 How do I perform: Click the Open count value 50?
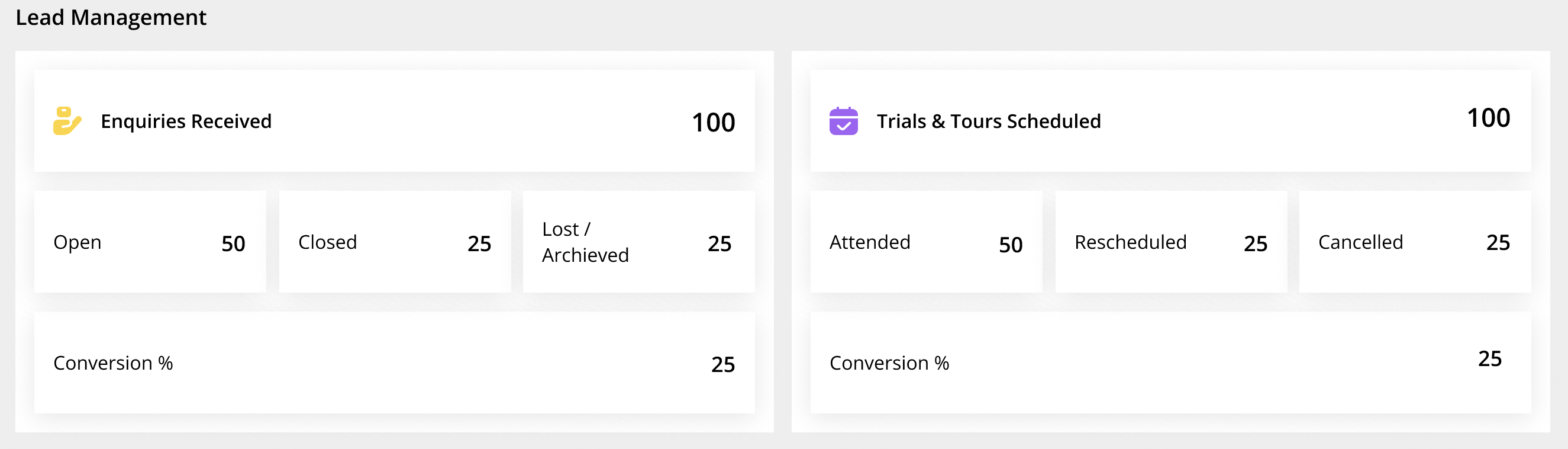tap(233, 243)
